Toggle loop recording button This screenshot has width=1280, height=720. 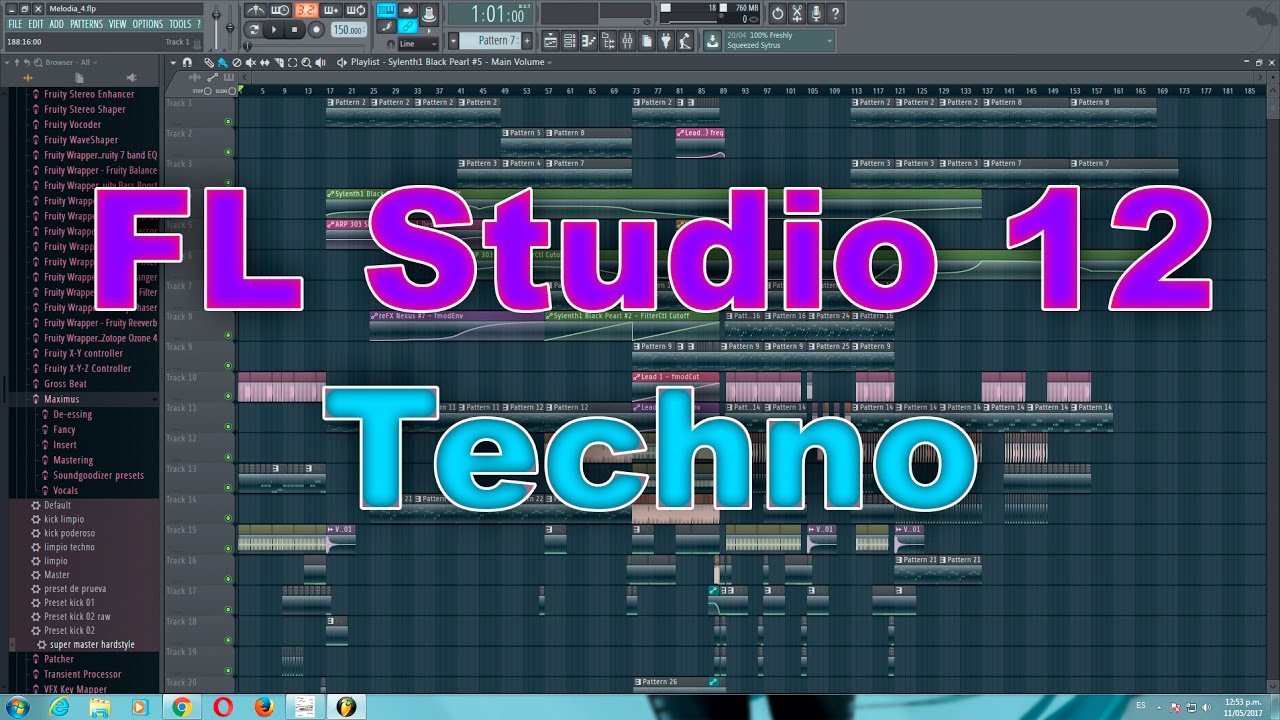tap(356, 10)
